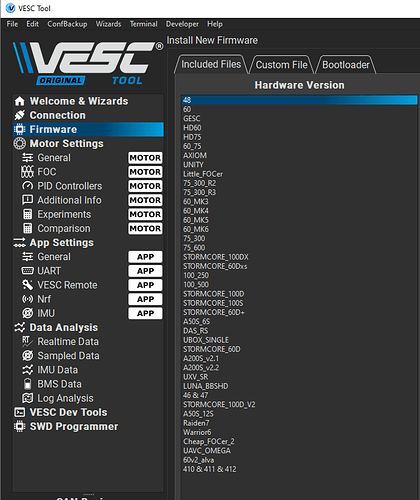Screen dimensions: 420x500
Task: Select hardware version 48
Action: (x=299, y=100)
